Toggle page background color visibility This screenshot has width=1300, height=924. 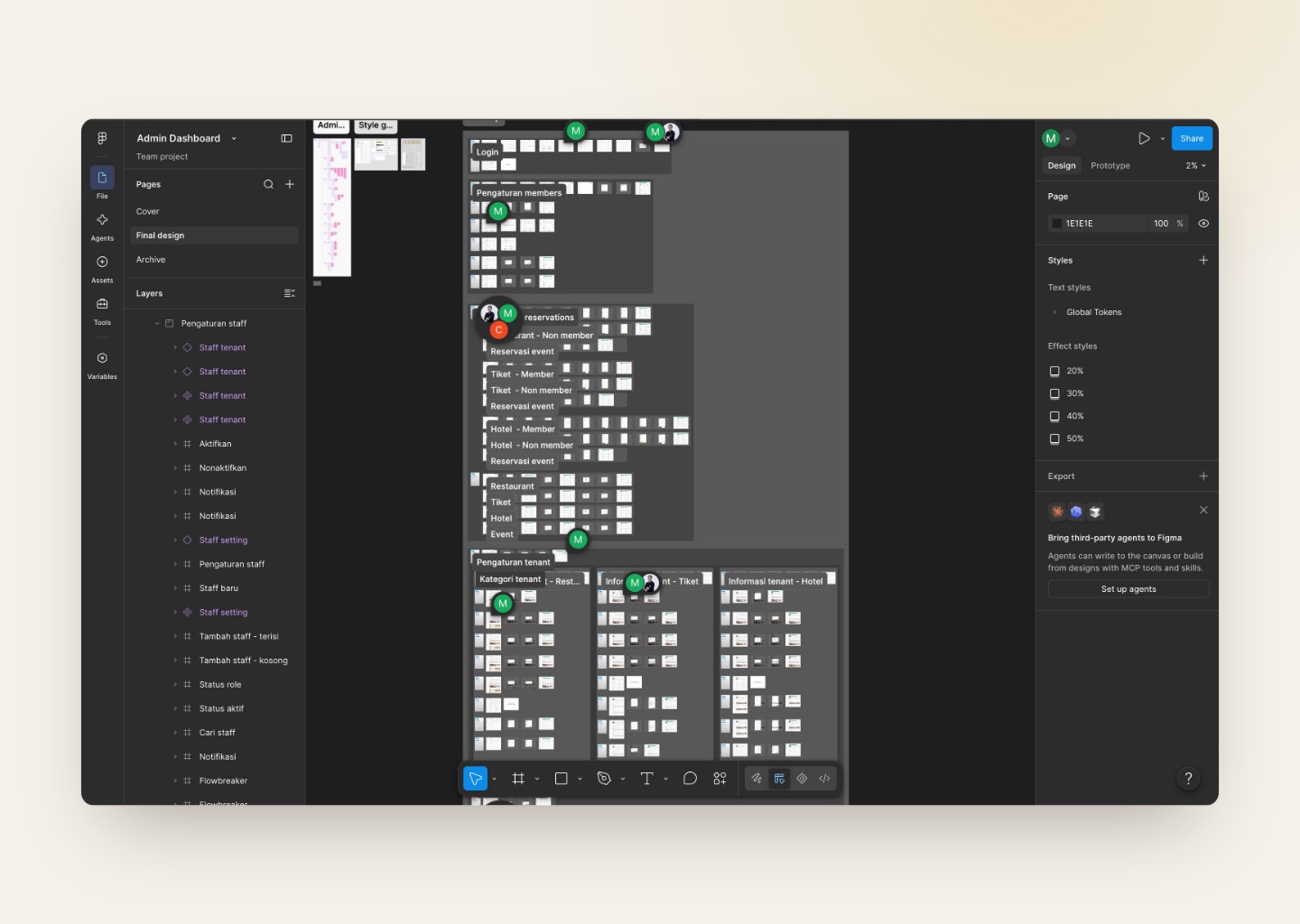coord(1203,224)
